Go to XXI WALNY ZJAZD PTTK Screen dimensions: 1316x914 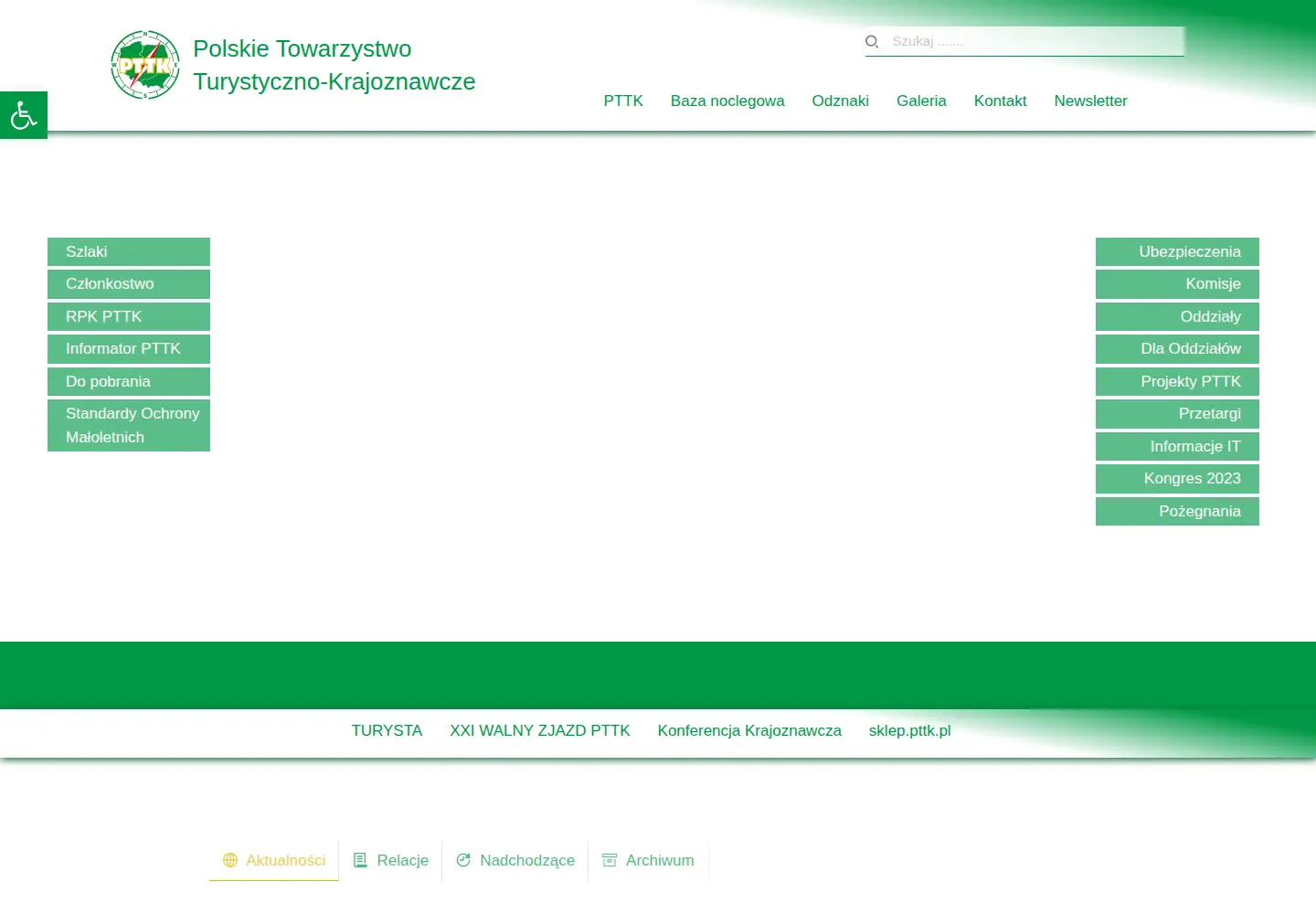tap(540, 730)
